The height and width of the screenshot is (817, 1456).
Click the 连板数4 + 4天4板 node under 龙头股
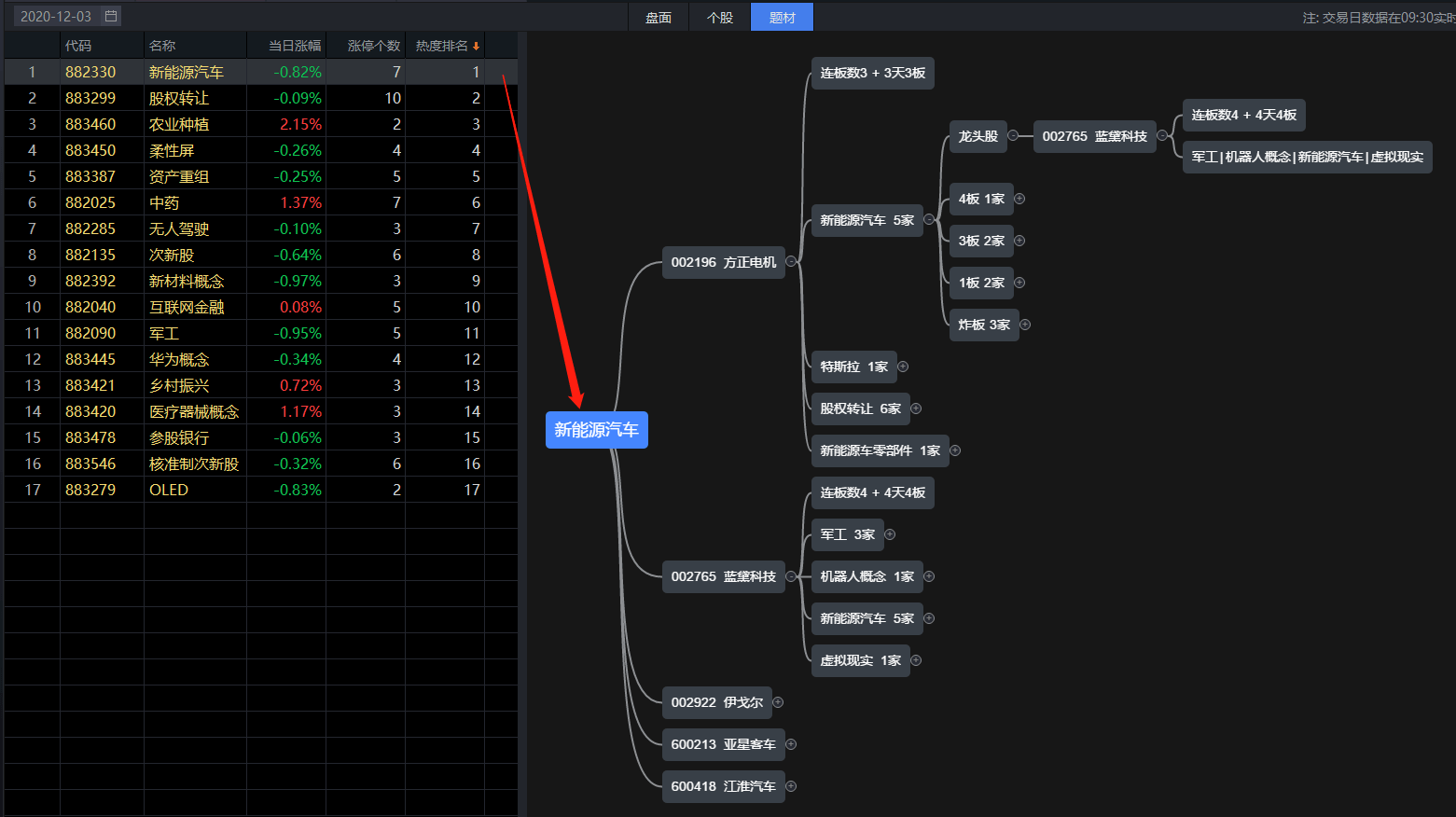click(1243, 115)
